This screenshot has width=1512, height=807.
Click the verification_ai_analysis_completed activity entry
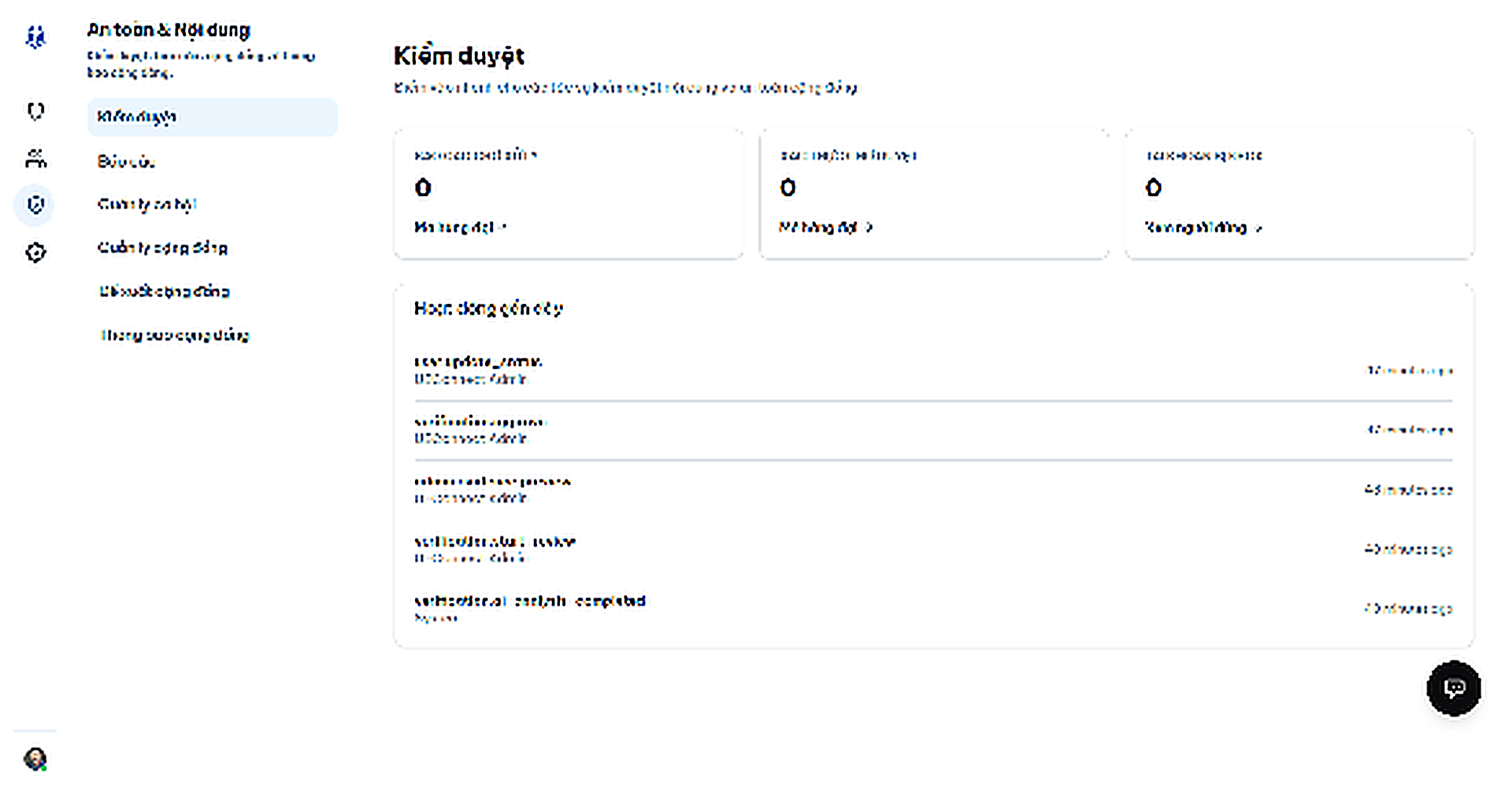[933, 609]
